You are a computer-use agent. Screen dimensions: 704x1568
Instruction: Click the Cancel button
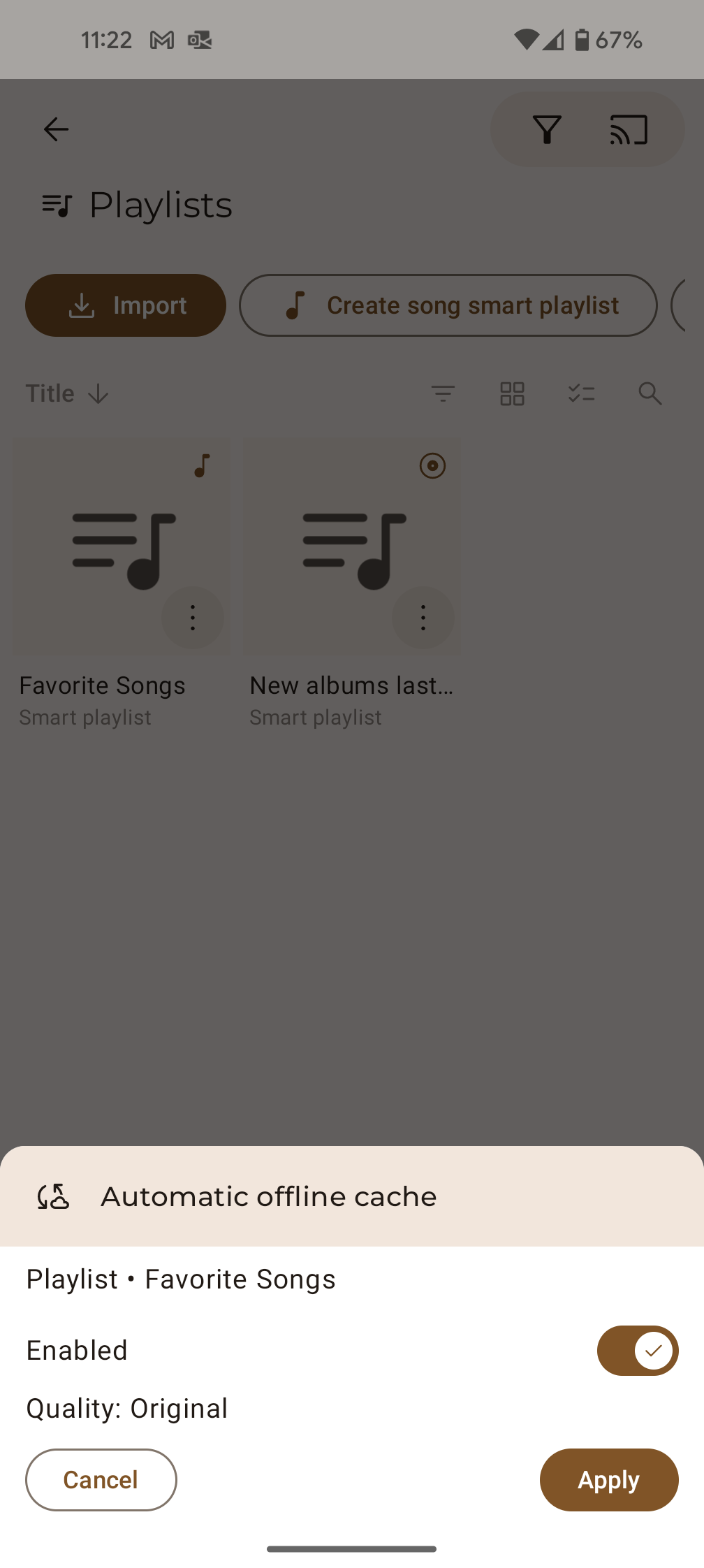coord(101,1480)
